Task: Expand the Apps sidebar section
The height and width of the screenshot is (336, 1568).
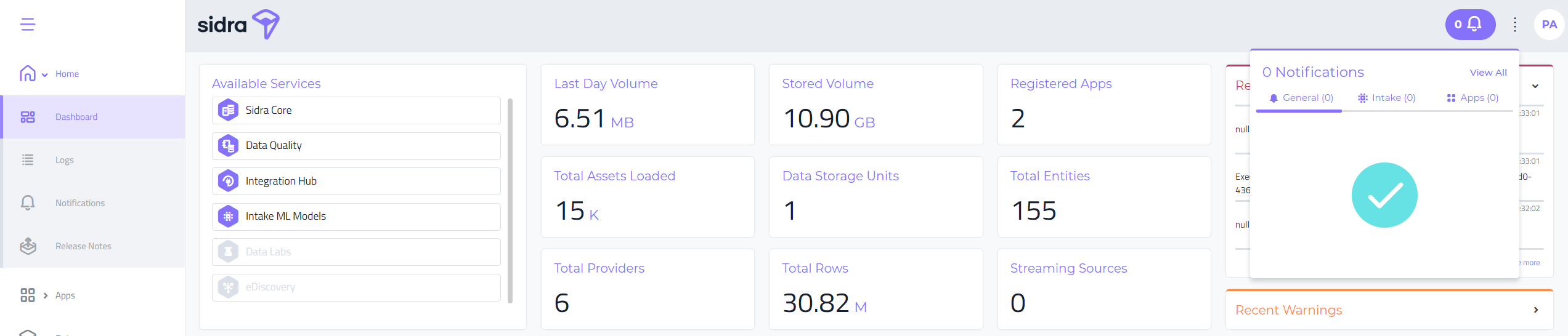Action: click(46, 295)
